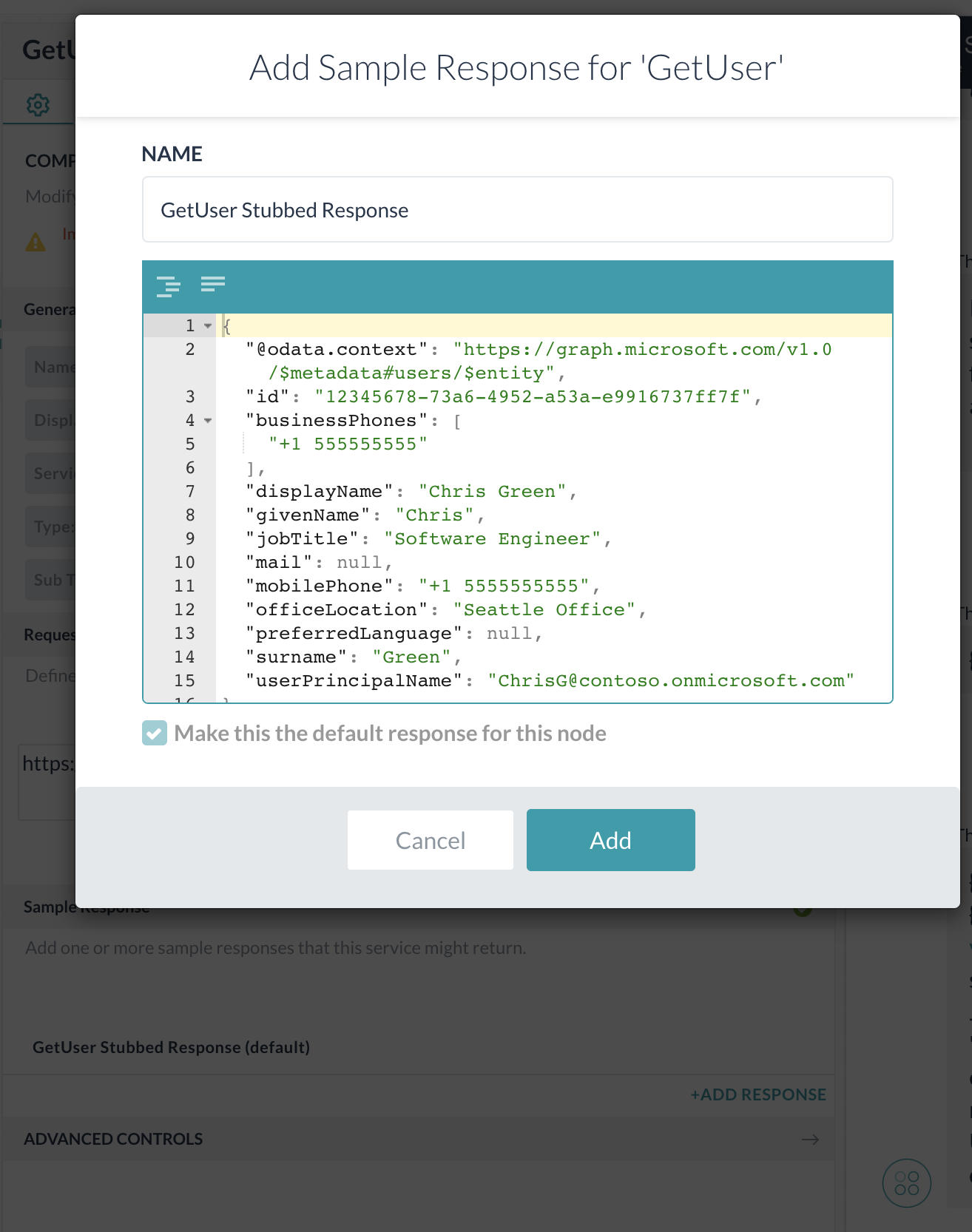Image resolution: width=972 pixels, height=1232 pixels.
Task: Click the "preferredLanguage": null line
Action: coord(394,634)
